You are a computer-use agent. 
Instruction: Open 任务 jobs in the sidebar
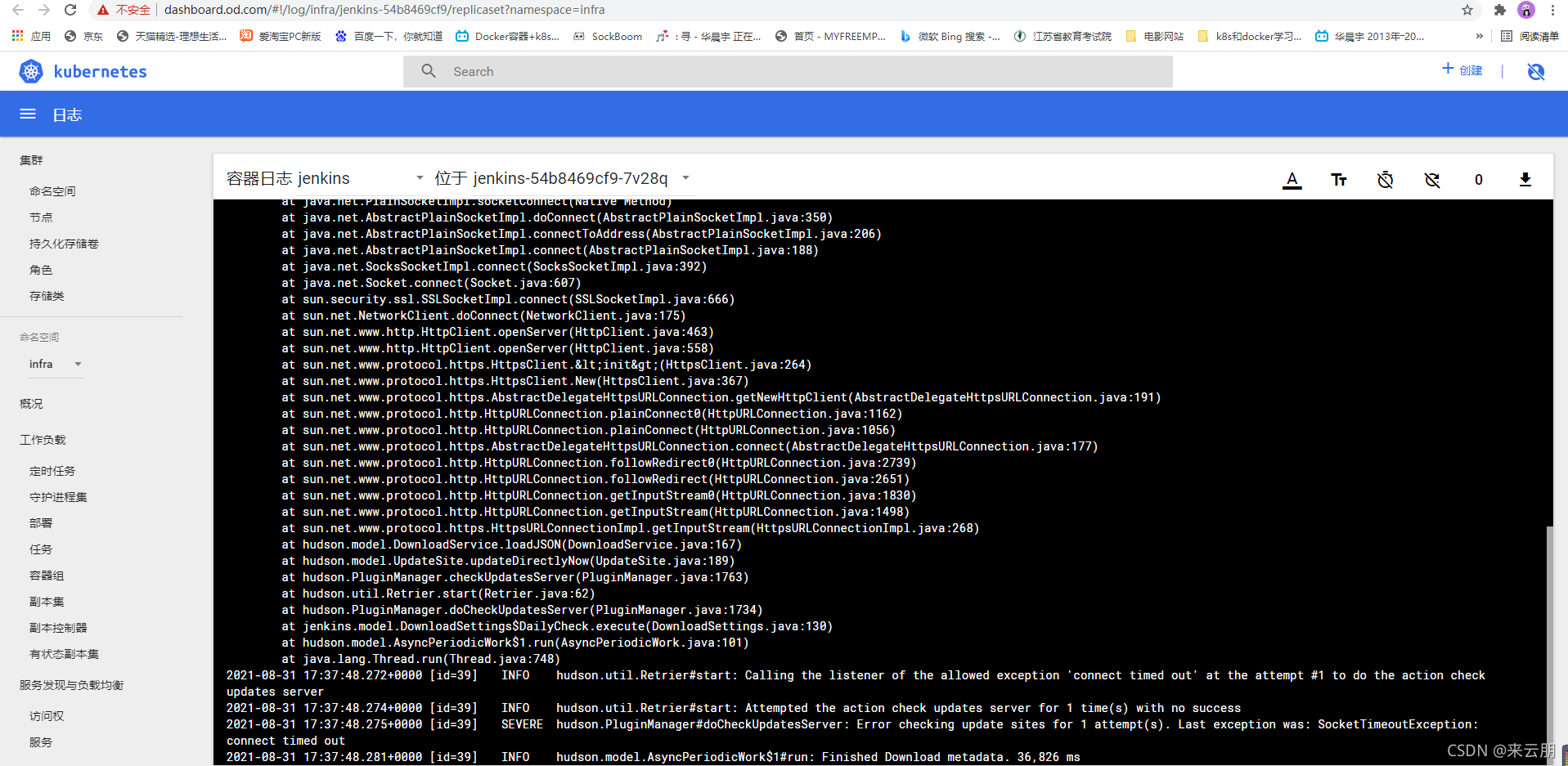coord(41,549)
